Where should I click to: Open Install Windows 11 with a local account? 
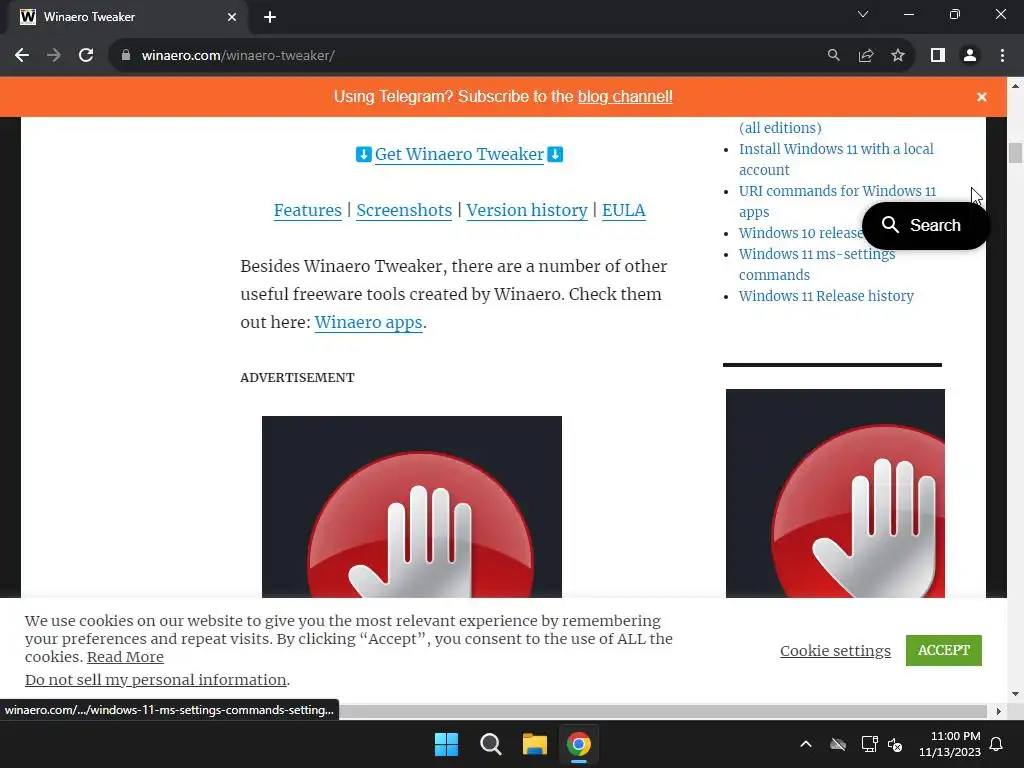point(836,159)
